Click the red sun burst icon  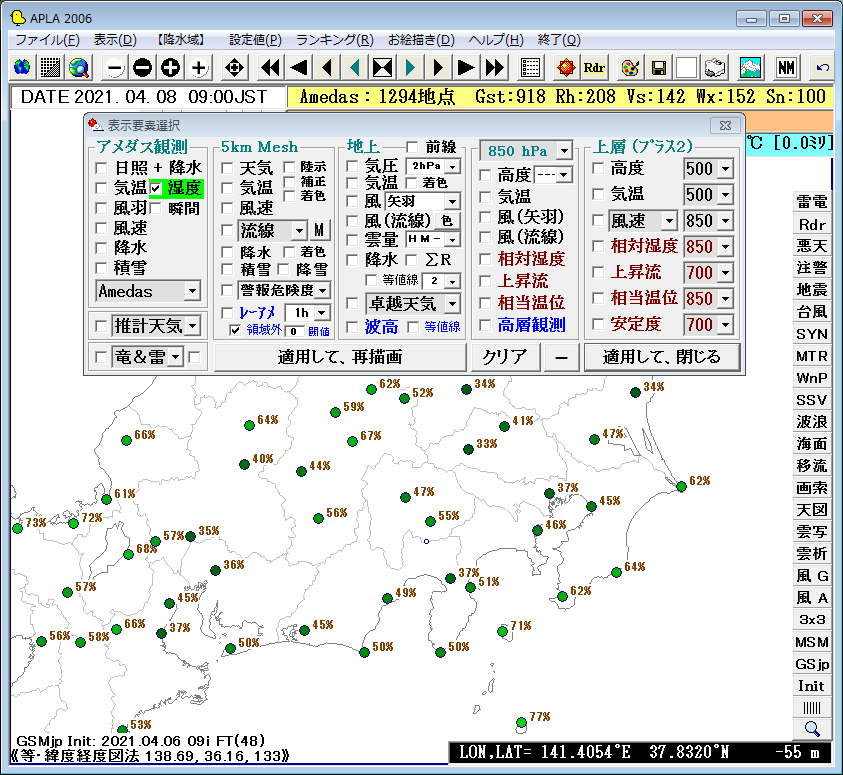point(566,68)
